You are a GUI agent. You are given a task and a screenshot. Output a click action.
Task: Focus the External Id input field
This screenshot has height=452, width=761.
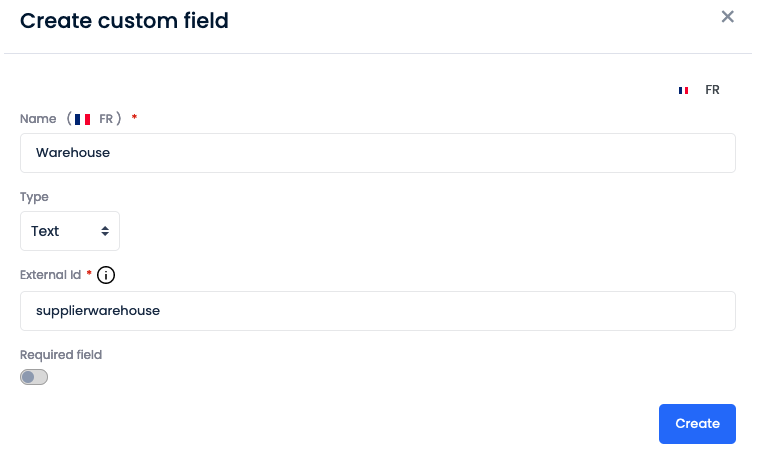tap(378, 311)
